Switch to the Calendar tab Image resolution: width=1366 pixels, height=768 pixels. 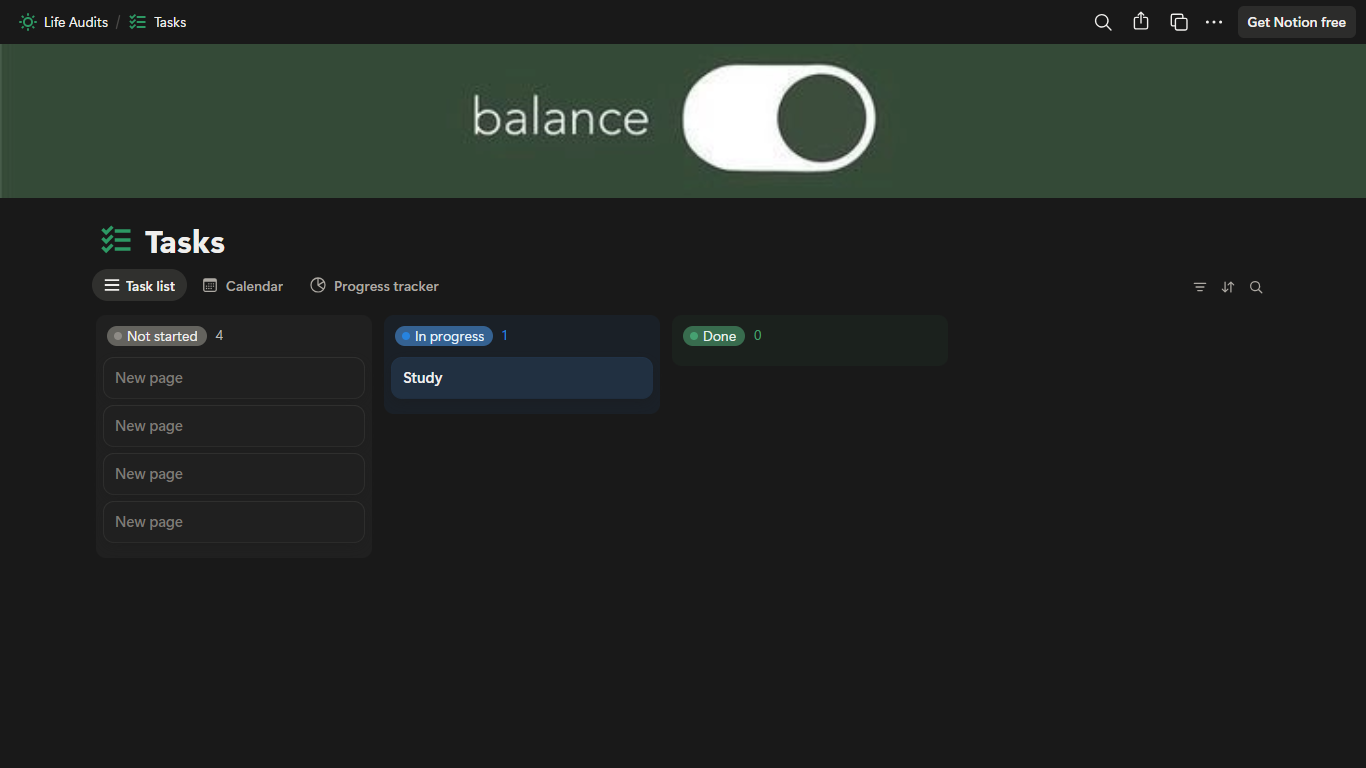[243, 286]
